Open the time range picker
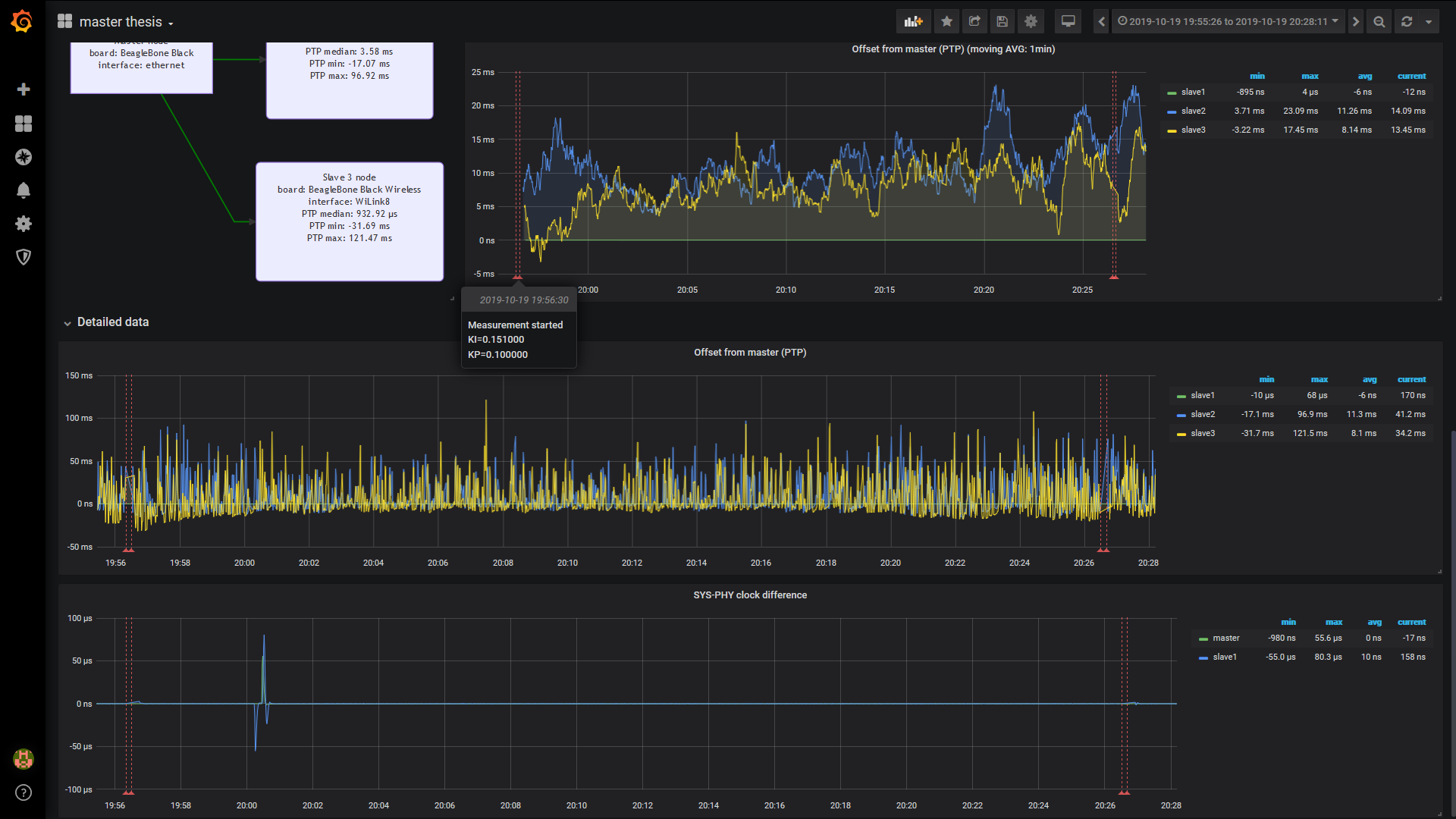This screenshot has width=1456, height=819. tap(1228, 21)
